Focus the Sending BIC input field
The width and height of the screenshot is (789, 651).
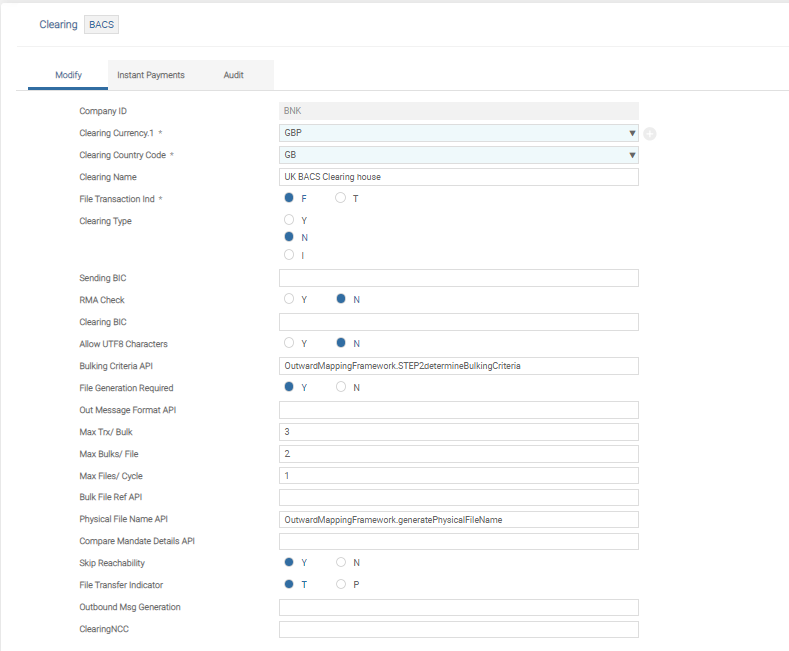click(x=458, y=278)
